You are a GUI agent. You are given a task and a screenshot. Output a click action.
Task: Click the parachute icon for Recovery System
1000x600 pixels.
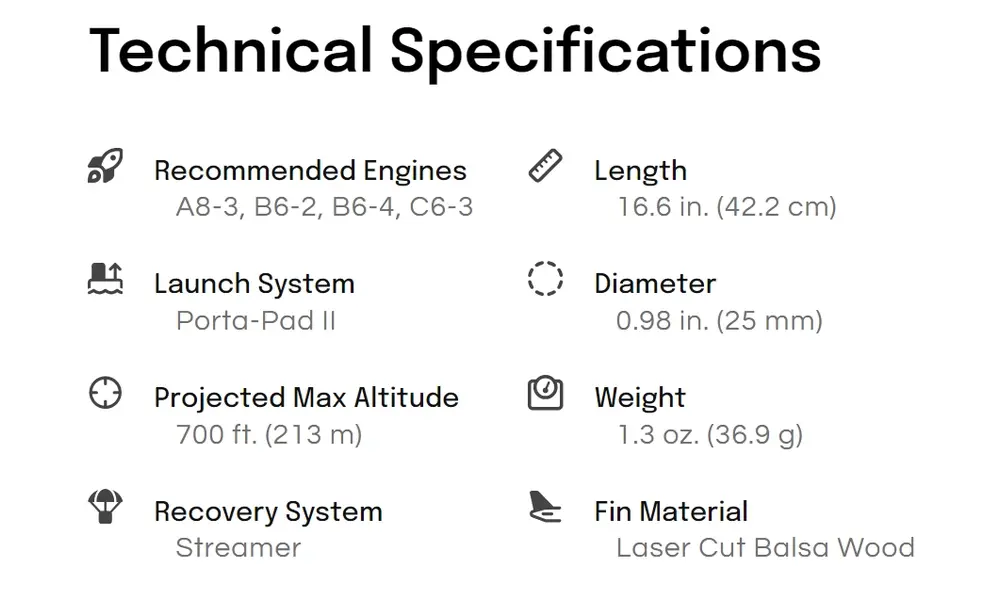105,506
